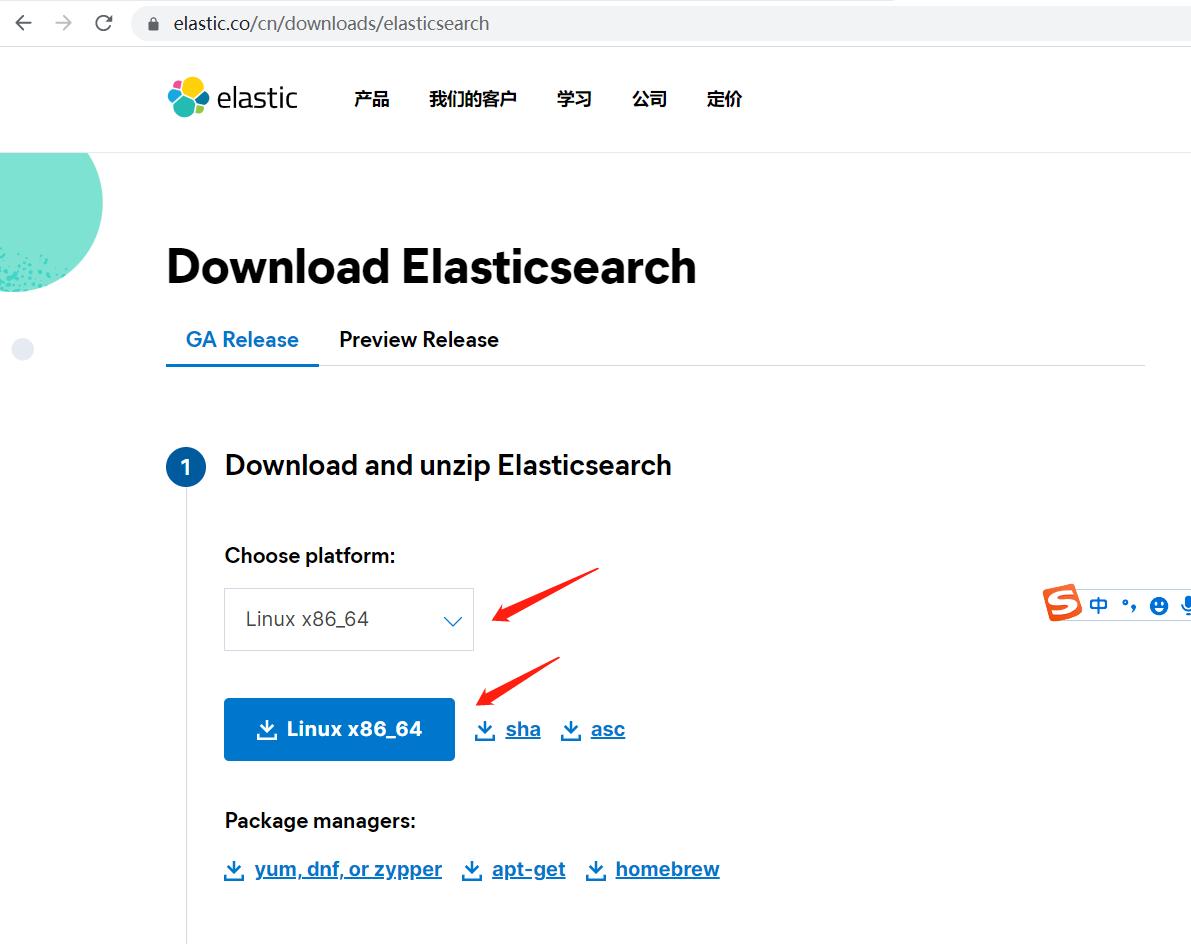Click the chevron arrow in platform selector
The height and width of the screenshot is (944, 1191).
[x=453, y=621]
